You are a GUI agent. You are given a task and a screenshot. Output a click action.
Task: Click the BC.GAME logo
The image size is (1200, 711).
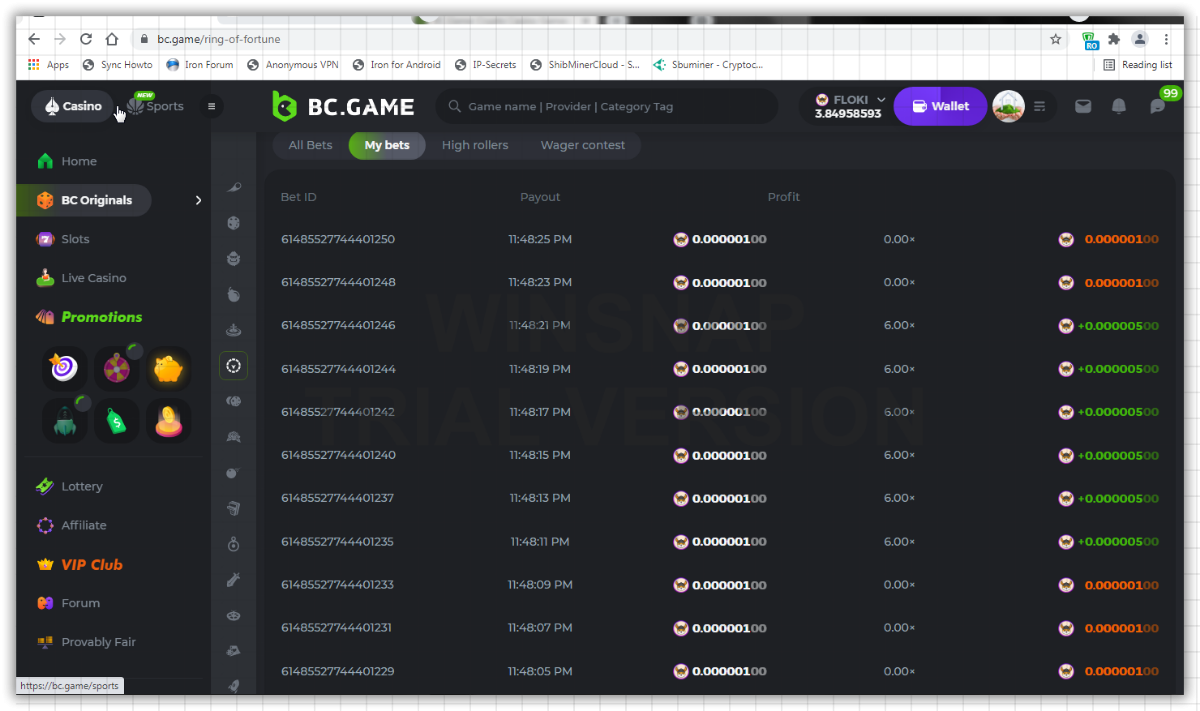[343, 107]
